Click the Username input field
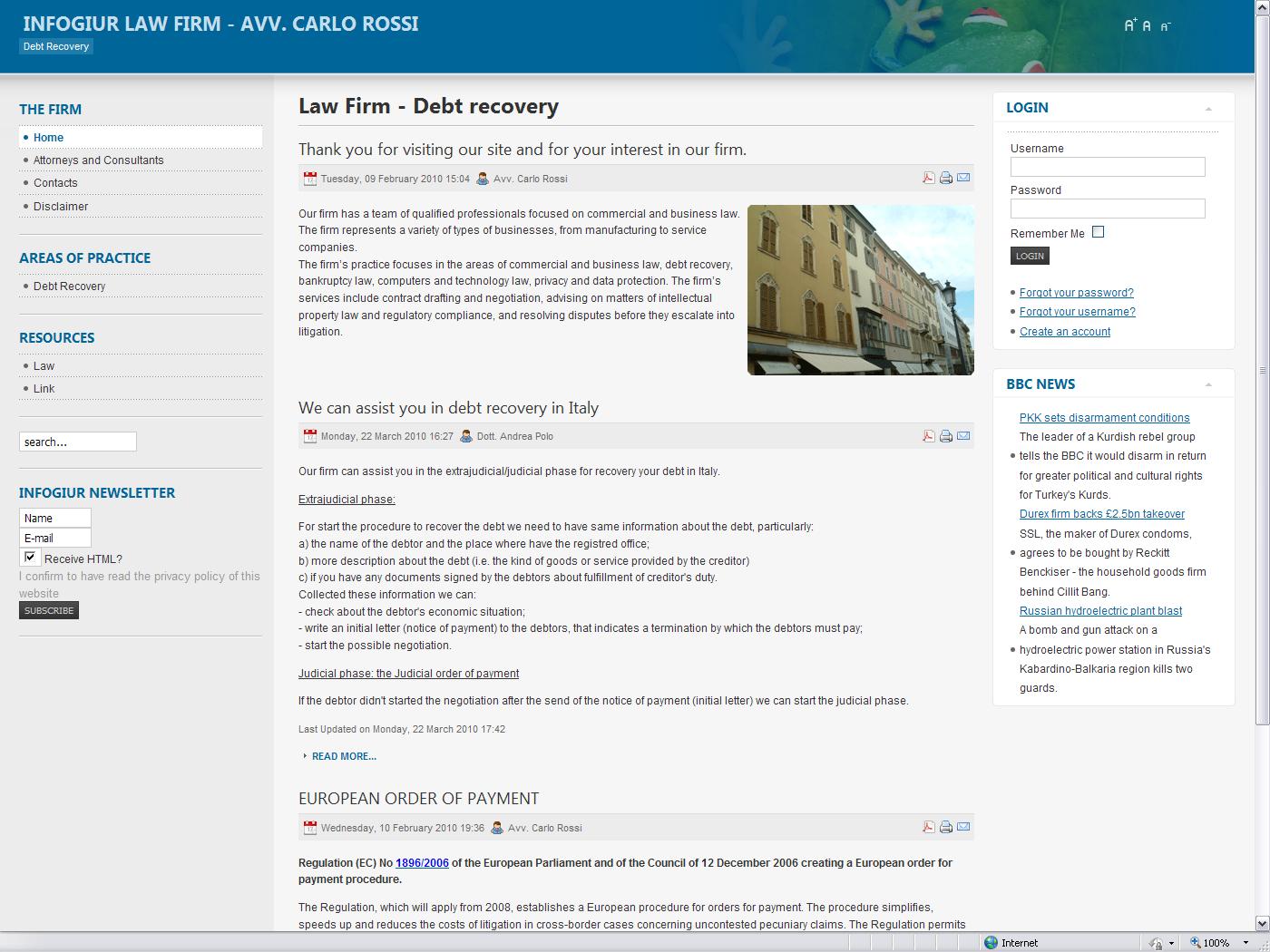This screenshot has height=952, width=1270. 1108,167
